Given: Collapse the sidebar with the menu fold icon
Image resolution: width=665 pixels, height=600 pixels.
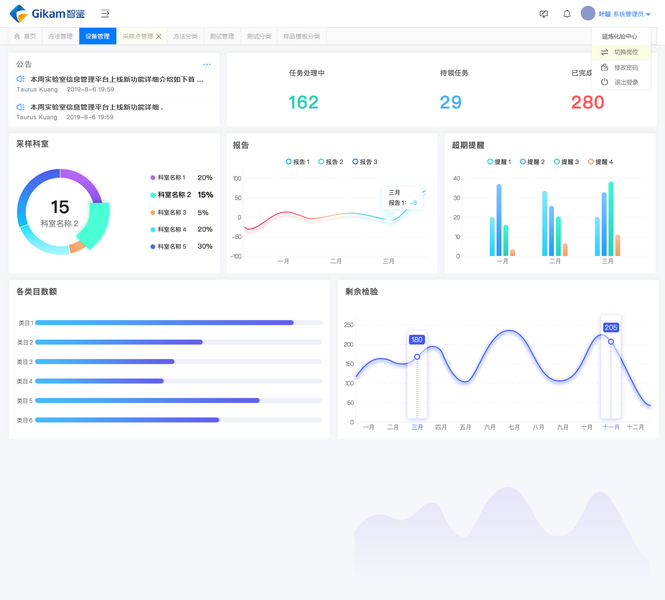Looking at the screenshot, I should tap(105, 14).
